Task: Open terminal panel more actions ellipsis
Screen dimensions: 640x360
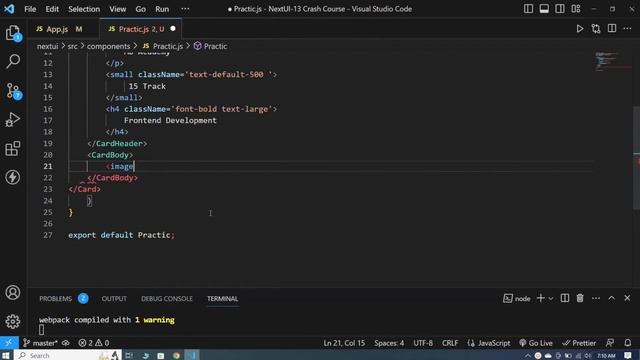Action: (x=596, y=298)
